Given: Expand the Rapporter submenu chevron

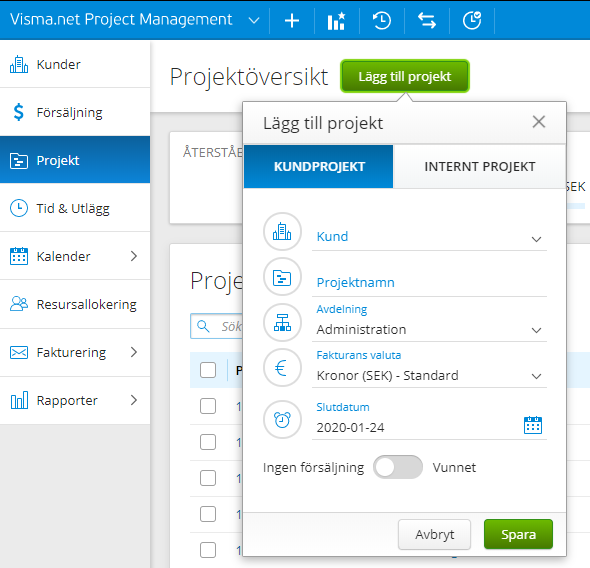Looking at the screenshot, I should coord(134,400).
